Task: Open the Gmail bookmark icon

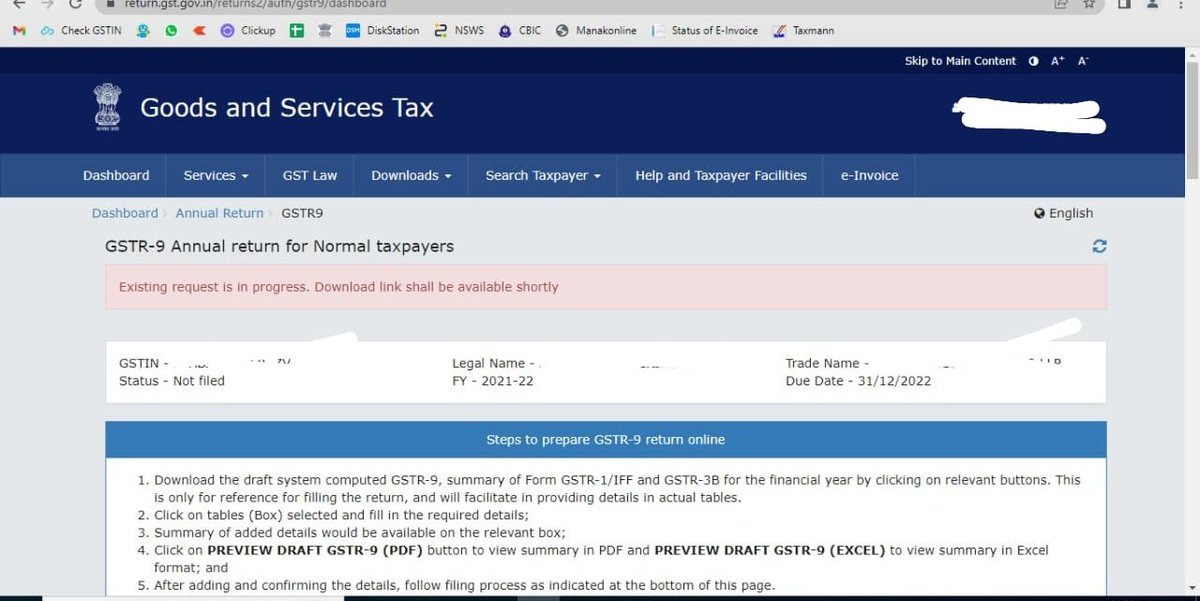Action: click(x=19, y=31)
